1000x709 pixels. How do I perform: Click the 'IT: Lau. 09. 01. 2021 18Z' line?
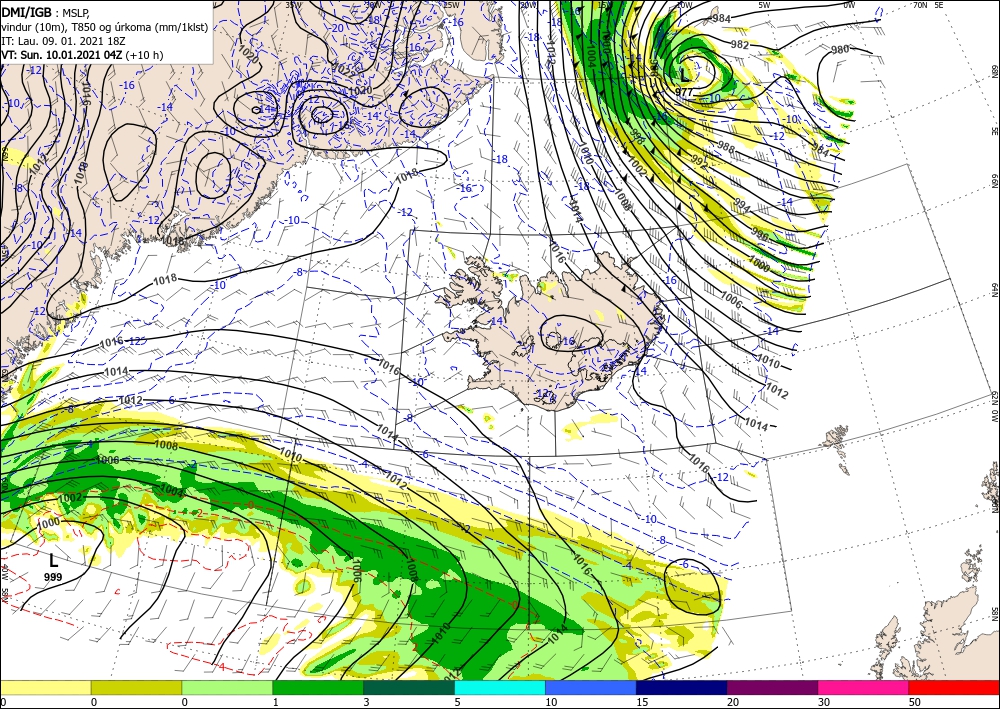point(63,41)
